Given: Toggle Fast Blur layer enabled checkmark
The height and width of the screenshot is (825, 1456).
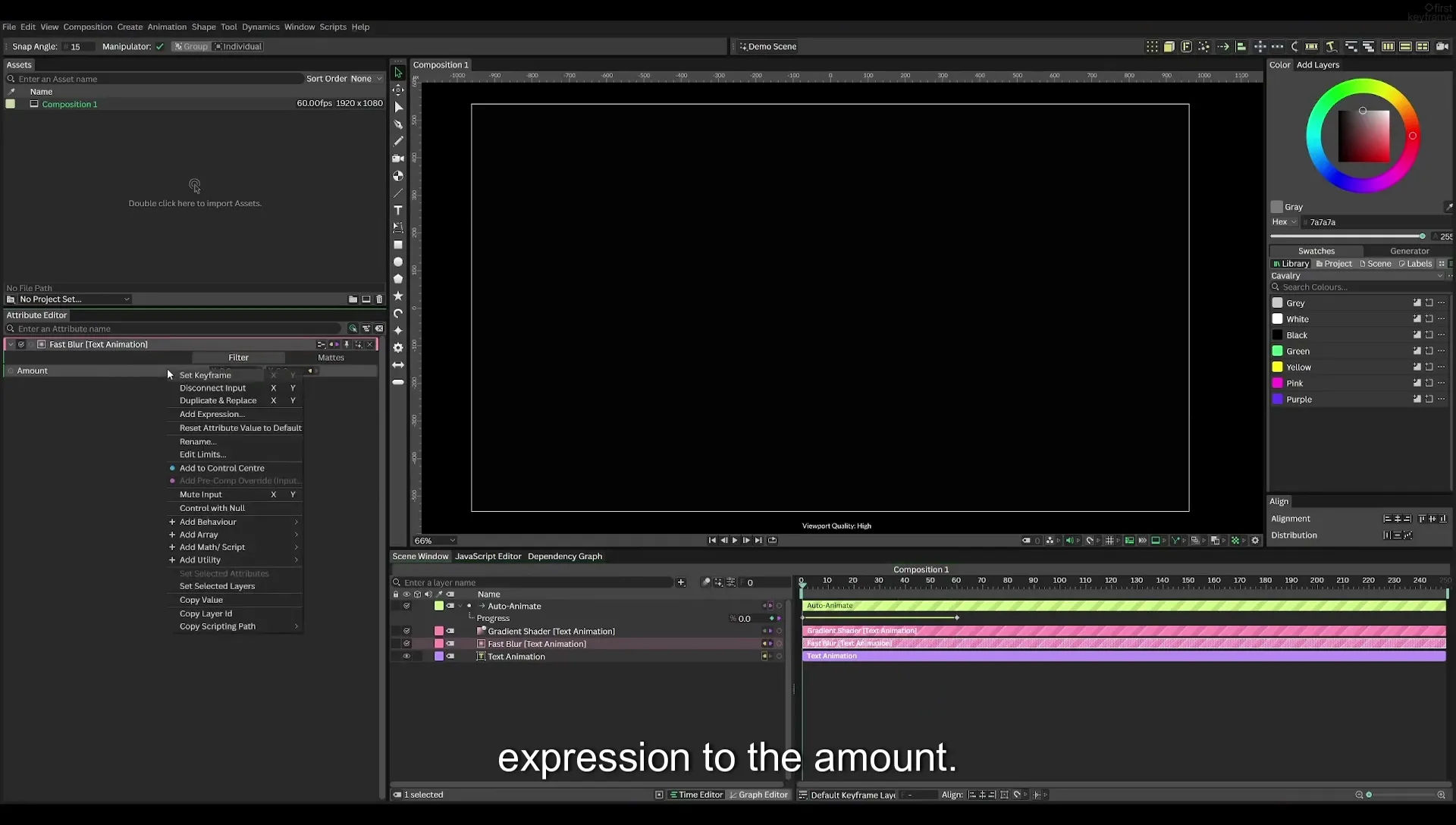Looking at the screenshot, I should click(x=406, y=644).
